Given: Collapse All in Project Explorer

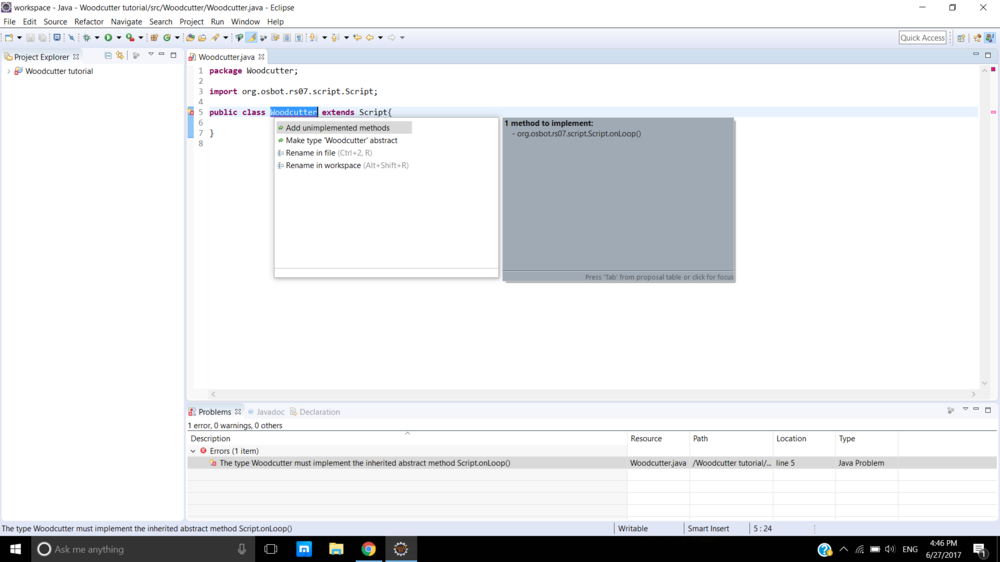Looking at the screenshot, I should (108, 55).
